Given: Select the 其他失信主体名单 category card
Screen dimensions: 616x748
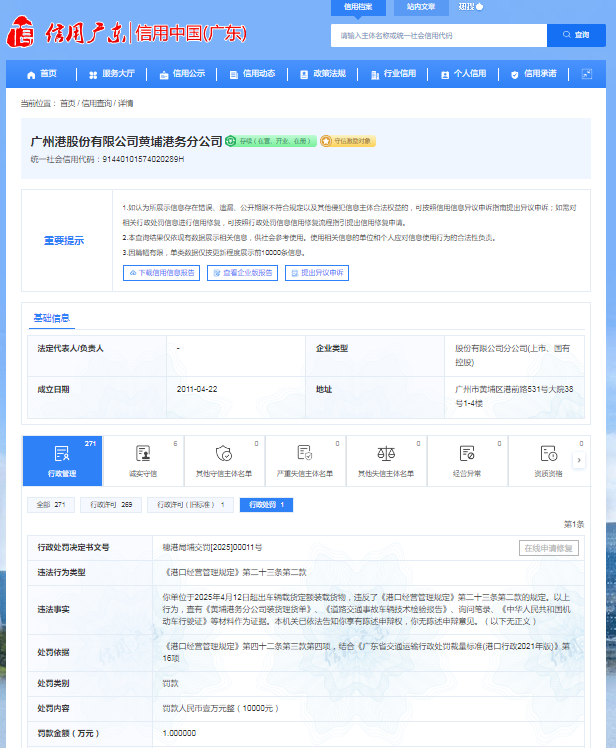Looking at the screenshot, I should click(386, 461).
